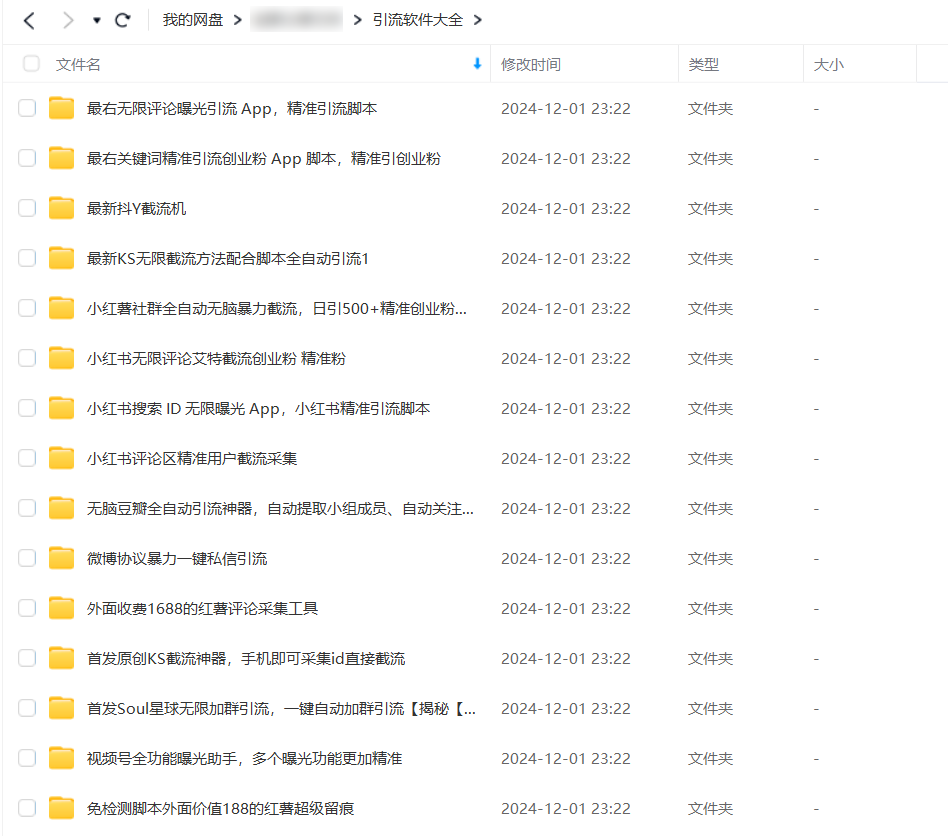Check the box for 无脑豆瓣全自动引流神器
The height and width of the screenshot is (836, 948).
click(27, 508)
